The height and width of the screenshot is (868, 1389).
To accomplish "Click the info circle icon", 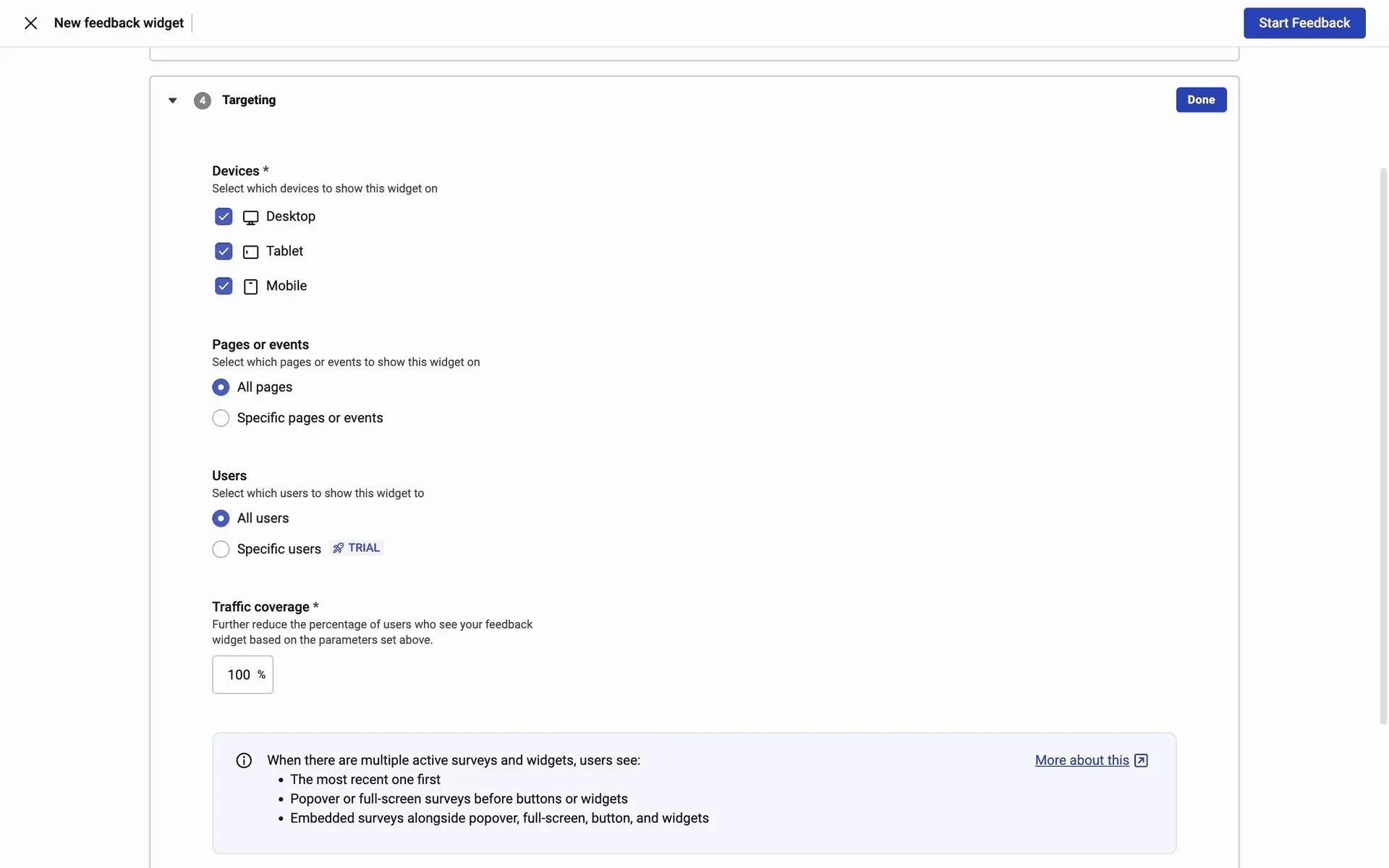I will point(244,760).
